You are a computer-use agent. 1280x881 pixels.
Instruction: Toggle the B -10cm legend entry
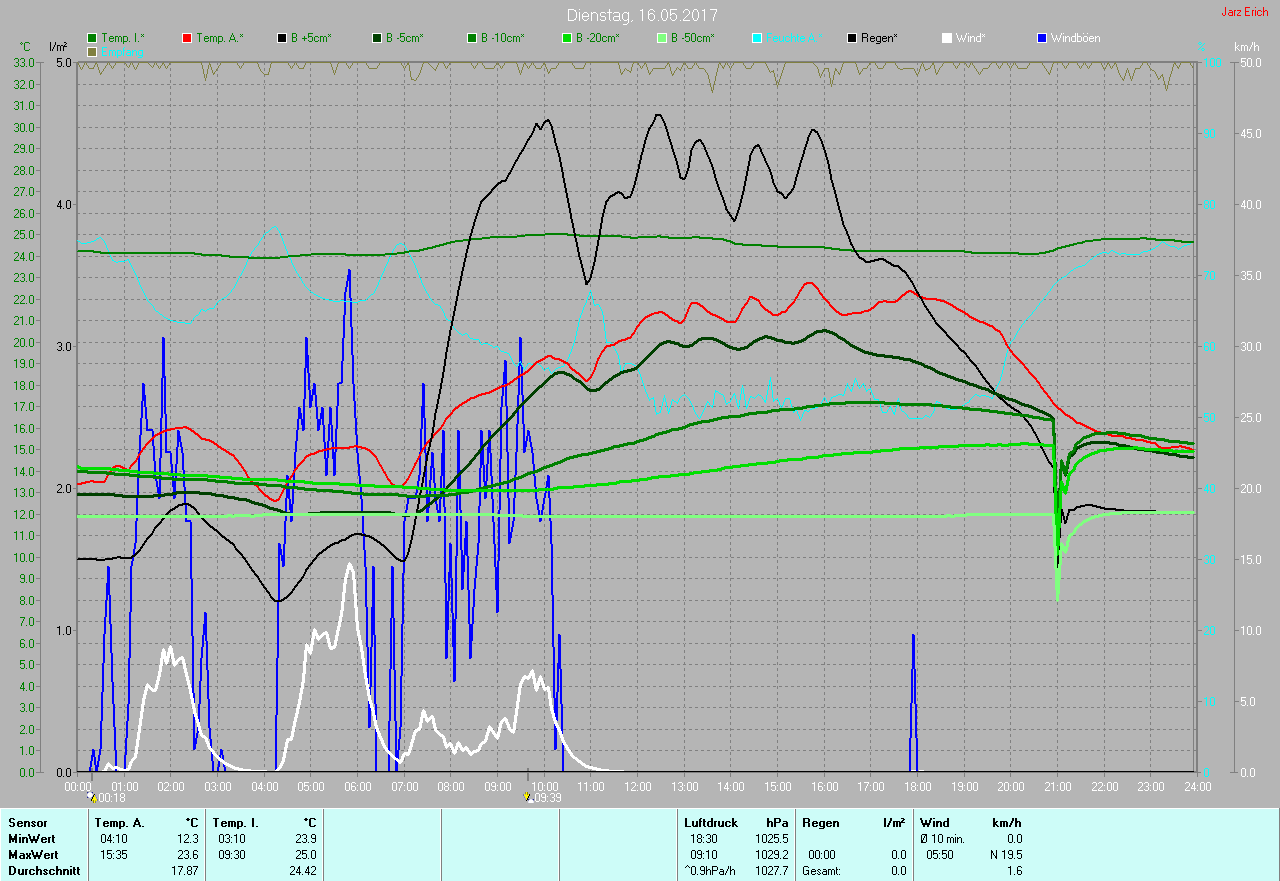click(x=495, y=38)
